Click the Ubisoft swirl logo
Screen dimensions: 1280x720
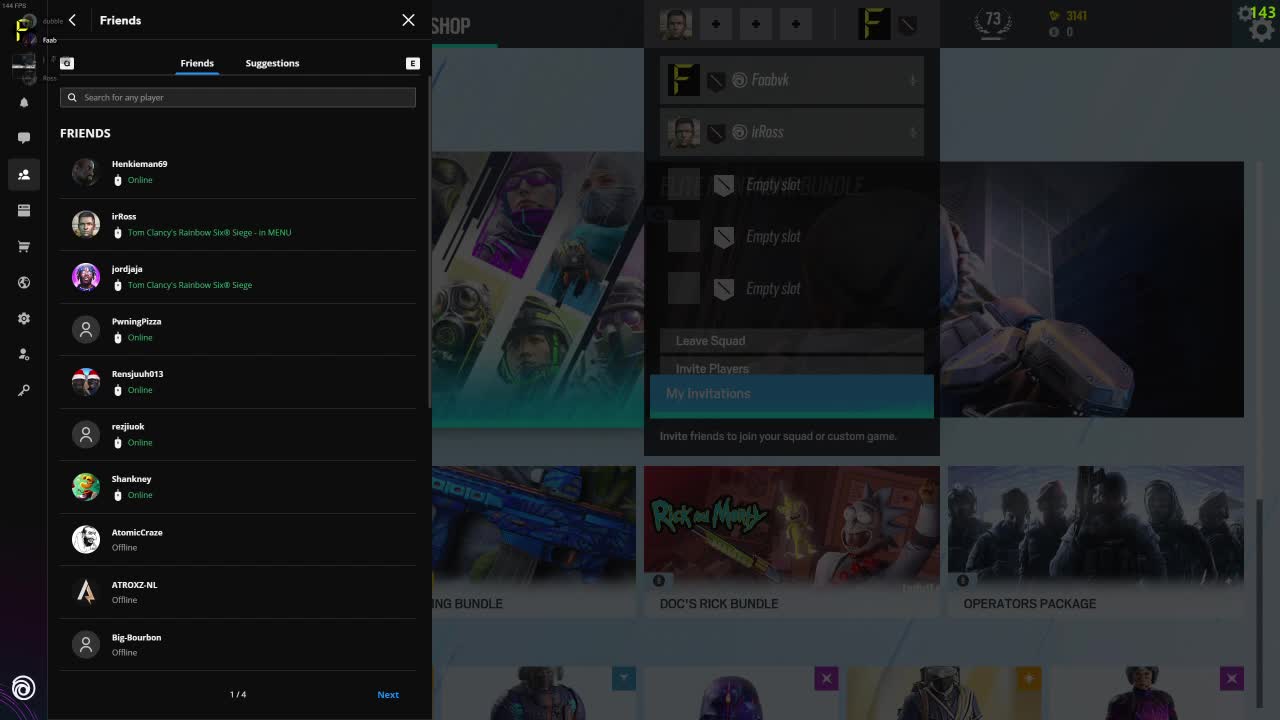(x=23, y=688)
